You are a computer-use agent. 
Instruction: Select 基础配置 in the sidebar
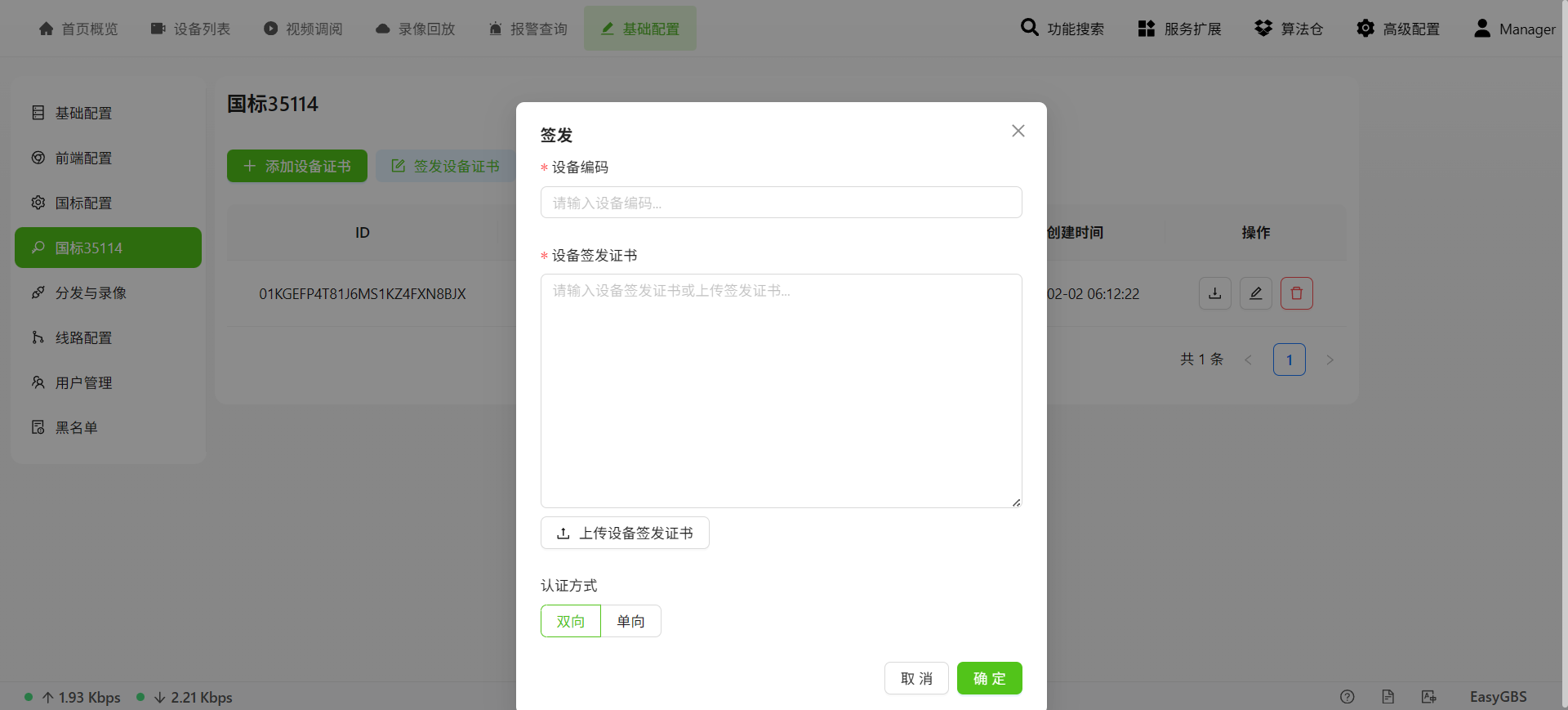108,113
